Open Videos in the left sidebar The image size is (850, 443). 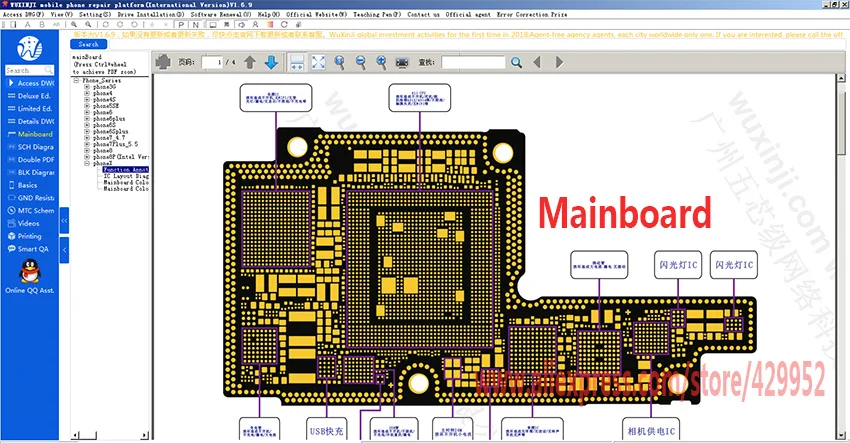pyautogui.click(x=23, y=223)
